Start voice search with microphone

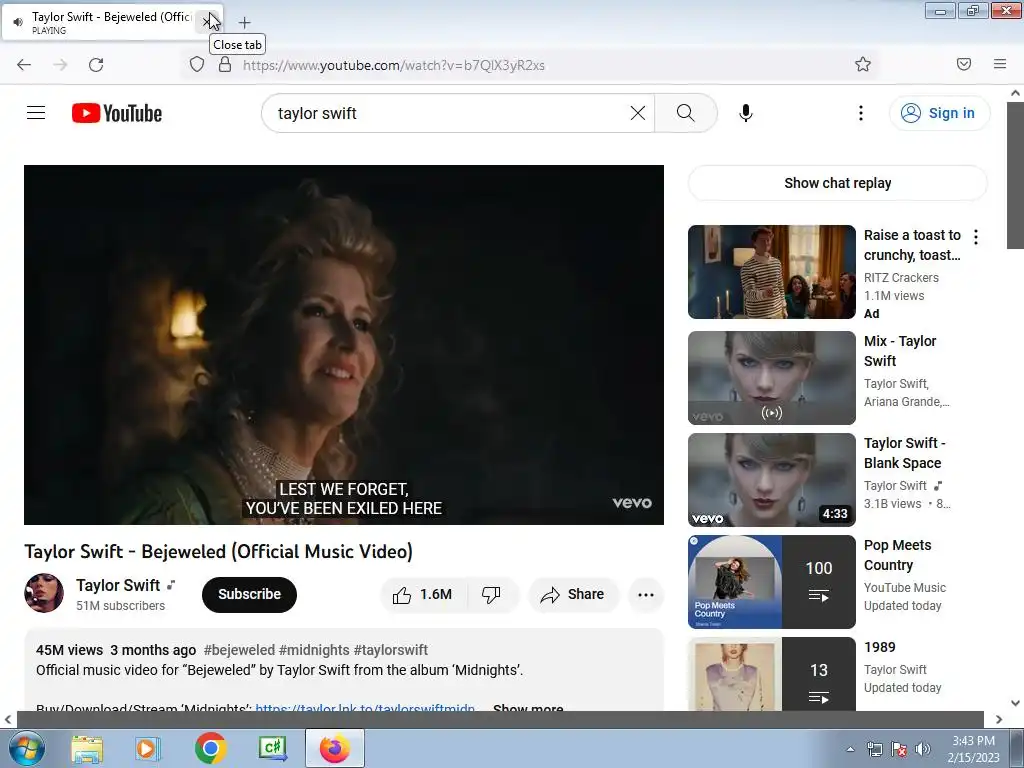(746, 113)
